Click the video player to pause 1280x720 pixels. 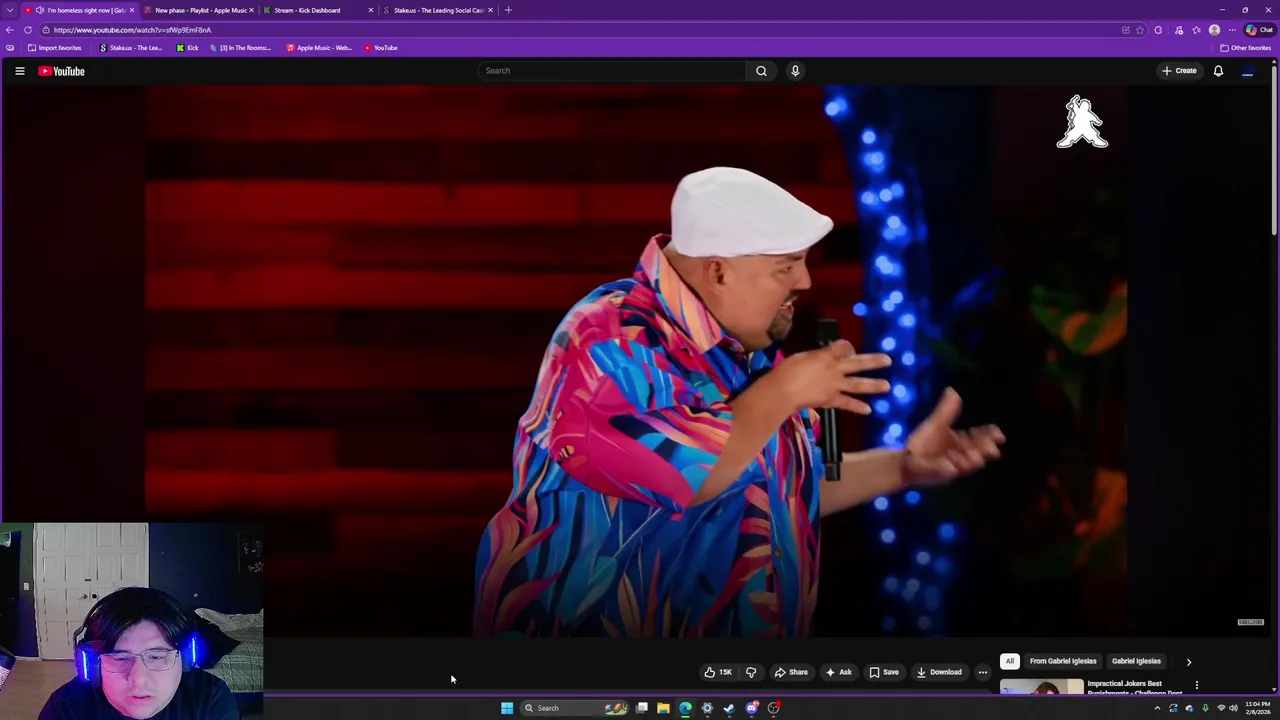(636, 360)
